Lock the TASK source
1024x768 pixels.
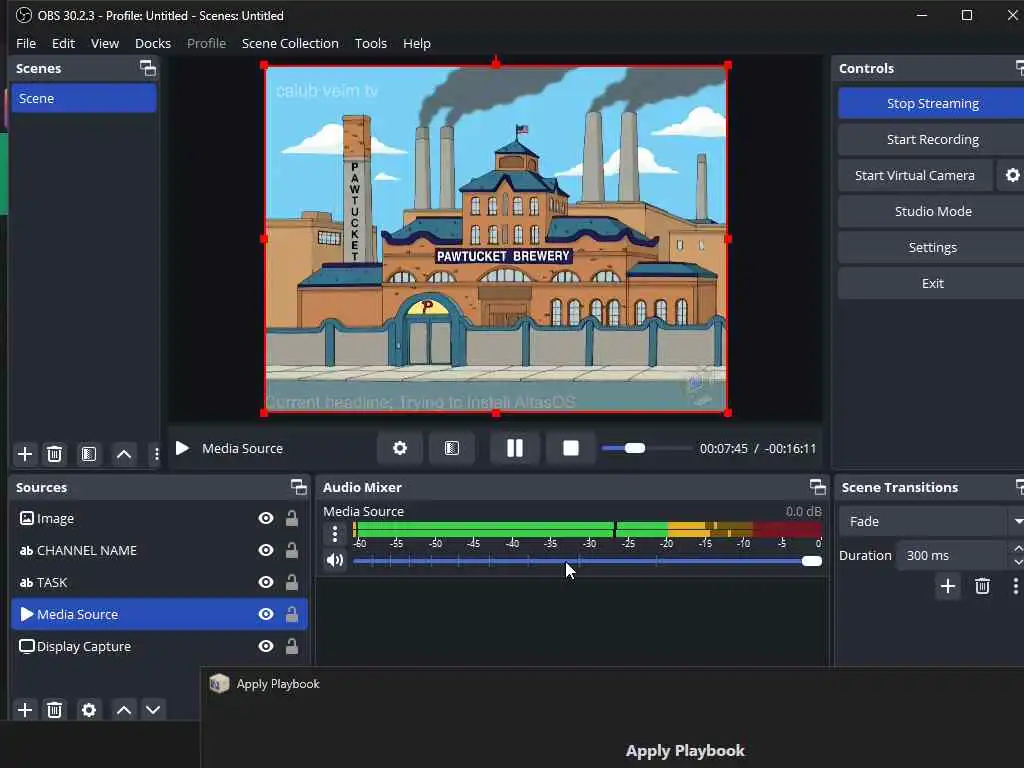click(292, 583)
